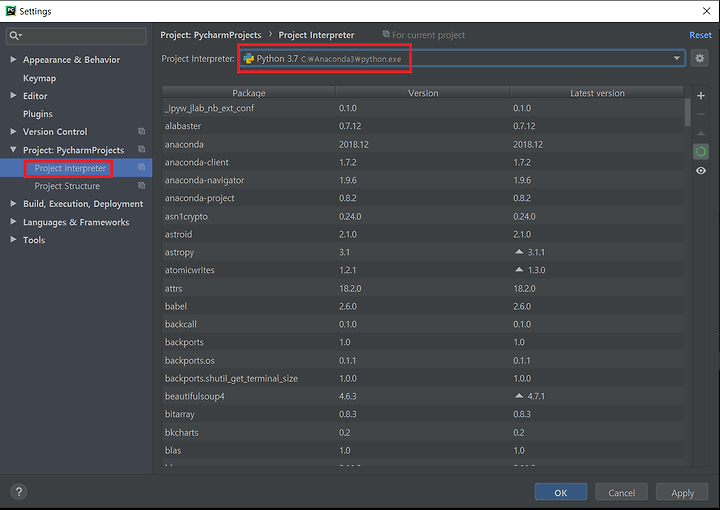Select the _ipyw_jlab_nb_ext_conf package row

(x=423, y=108)
